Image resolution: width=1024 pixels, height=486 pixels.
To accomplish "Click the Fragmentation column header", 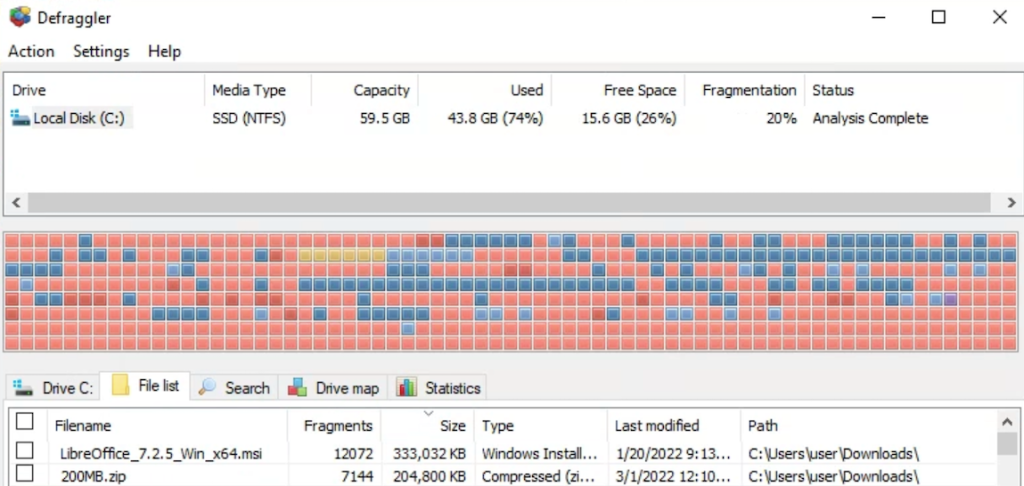I will coord(744,90).
